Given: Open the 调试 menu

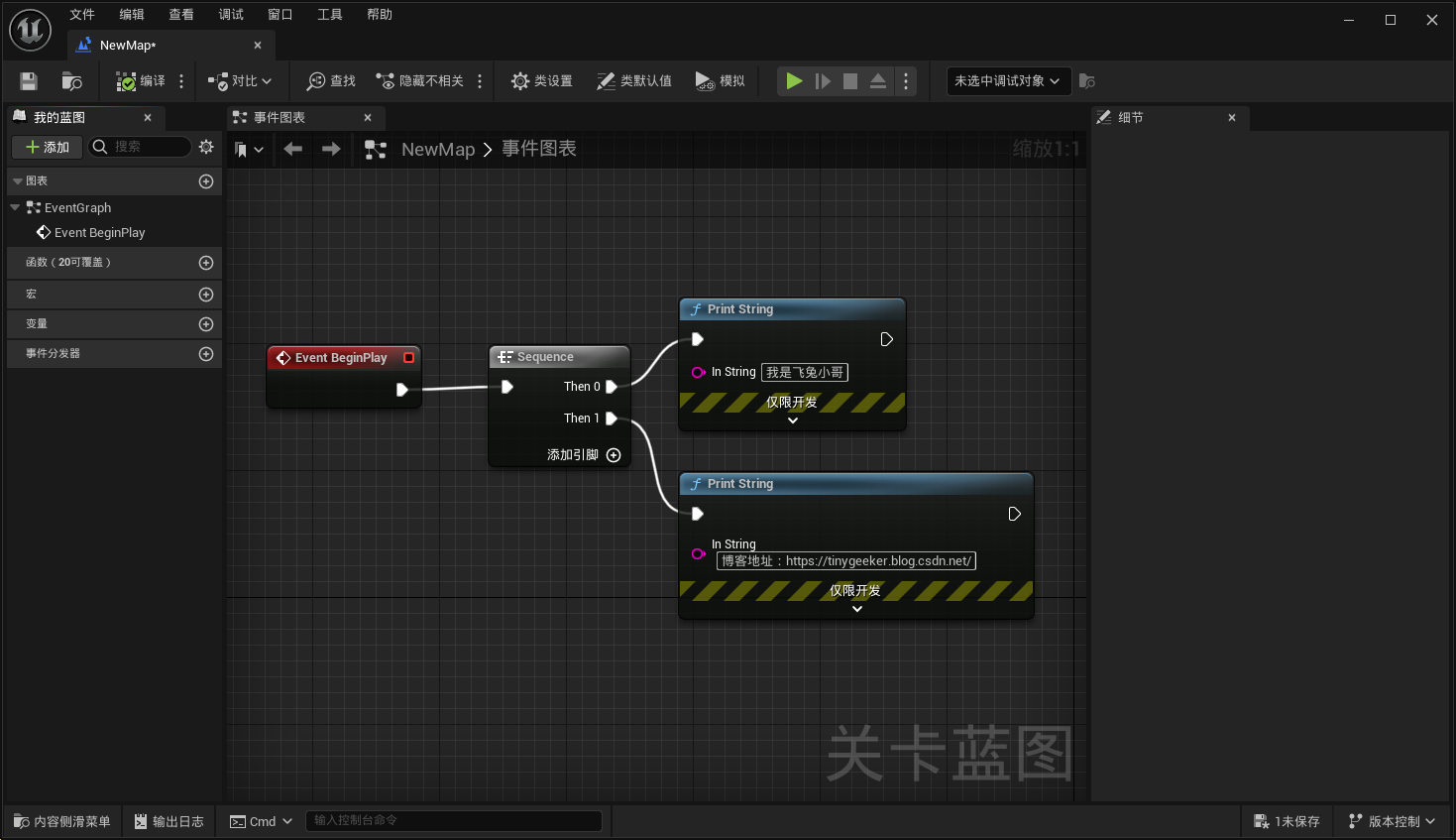Looking at the screenshot, I should pyautogui.click(x=231, y=15).
